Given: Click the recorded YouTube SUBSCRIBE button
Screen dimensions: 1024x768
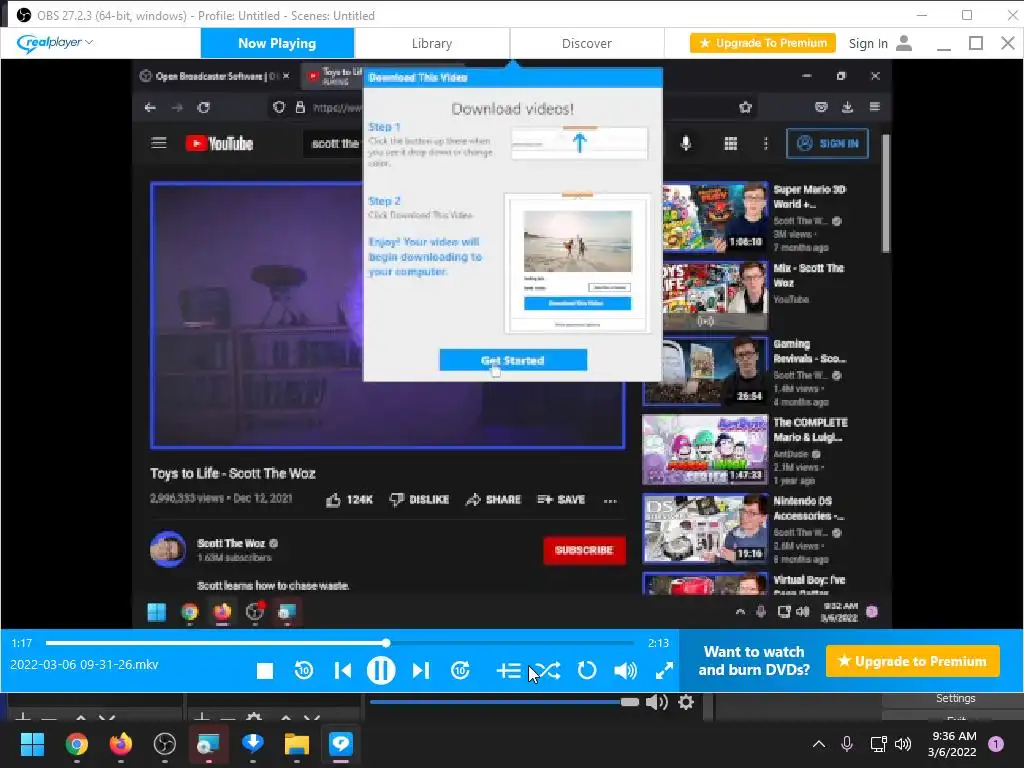Looking at the screenshot, I should [584, 550].
